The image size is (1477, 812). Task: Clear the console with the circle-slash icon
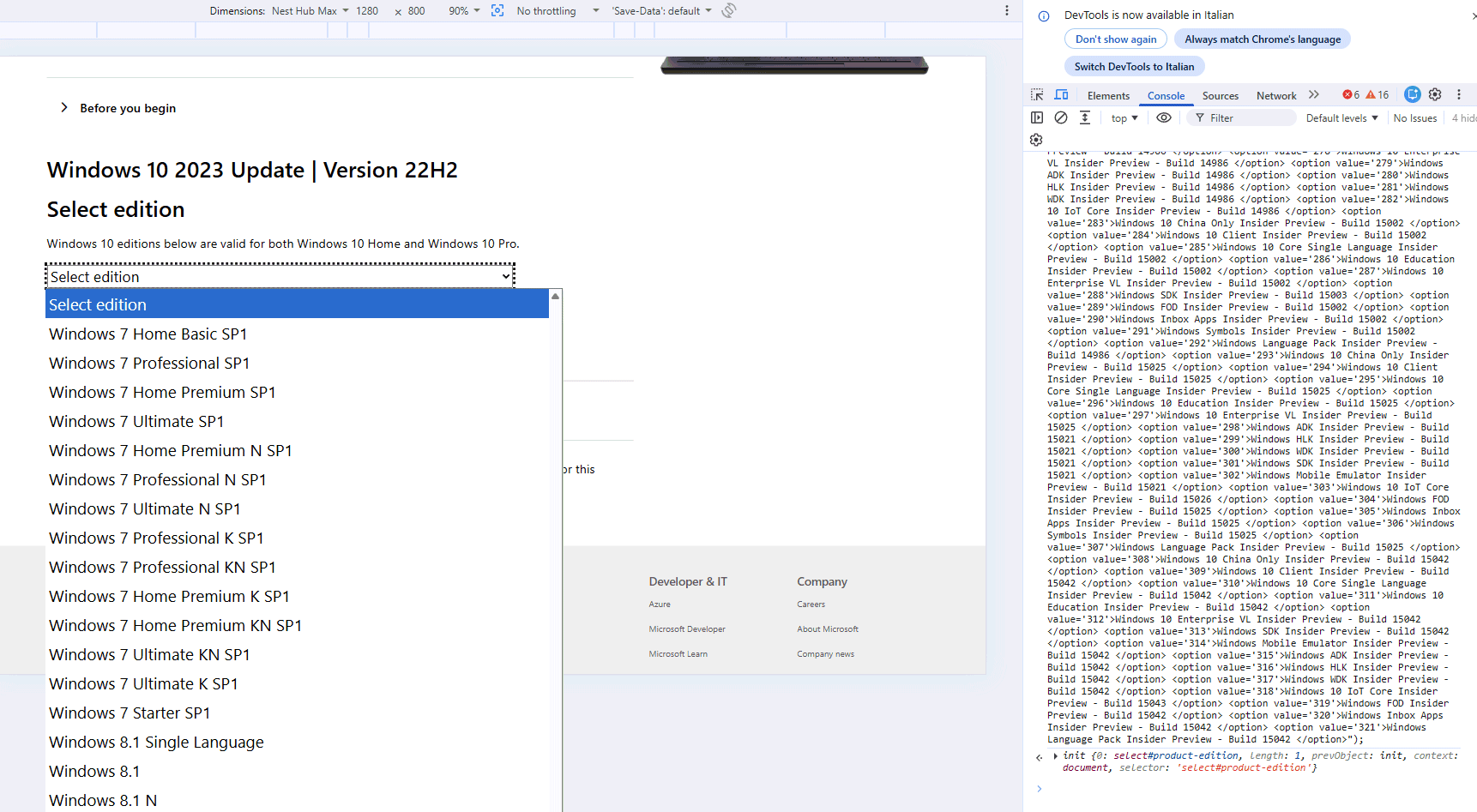(1061, 117)
